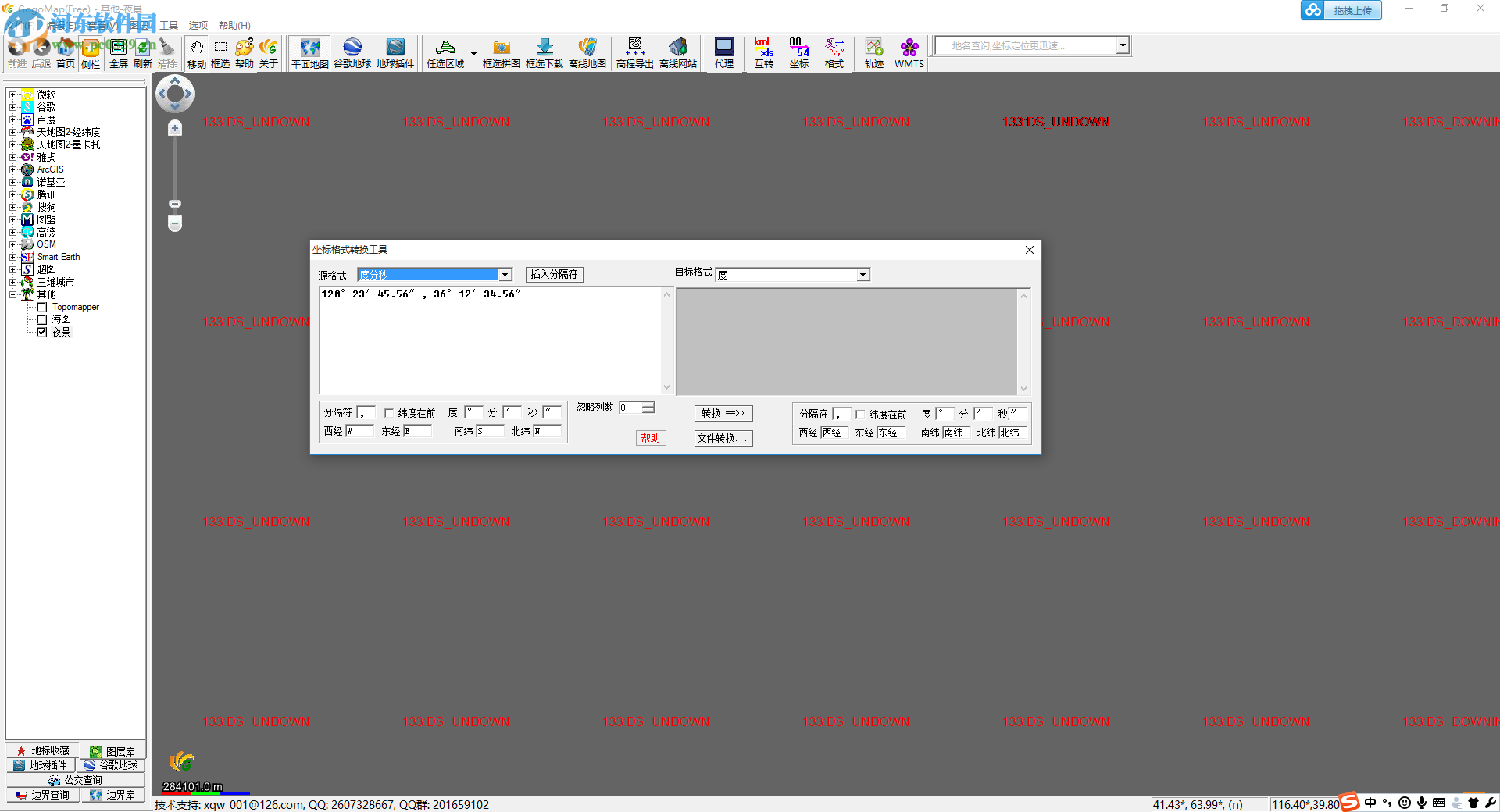Open the 轨迹 track tool
This screenshot has width=1500, height=812.
(874, 54)
